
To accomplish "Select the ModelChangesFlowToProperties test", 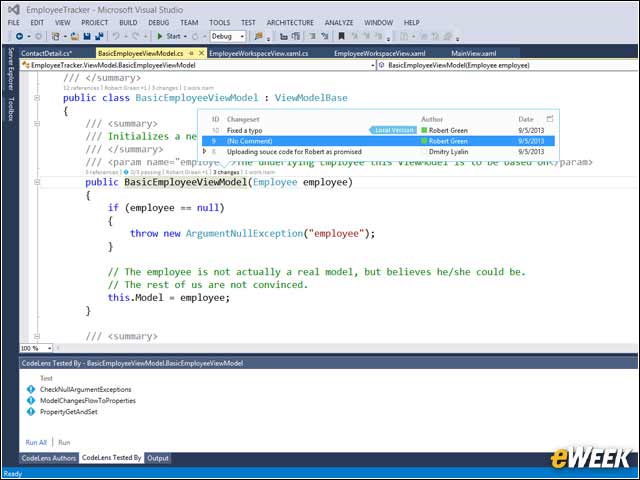I will pos(88,401).
